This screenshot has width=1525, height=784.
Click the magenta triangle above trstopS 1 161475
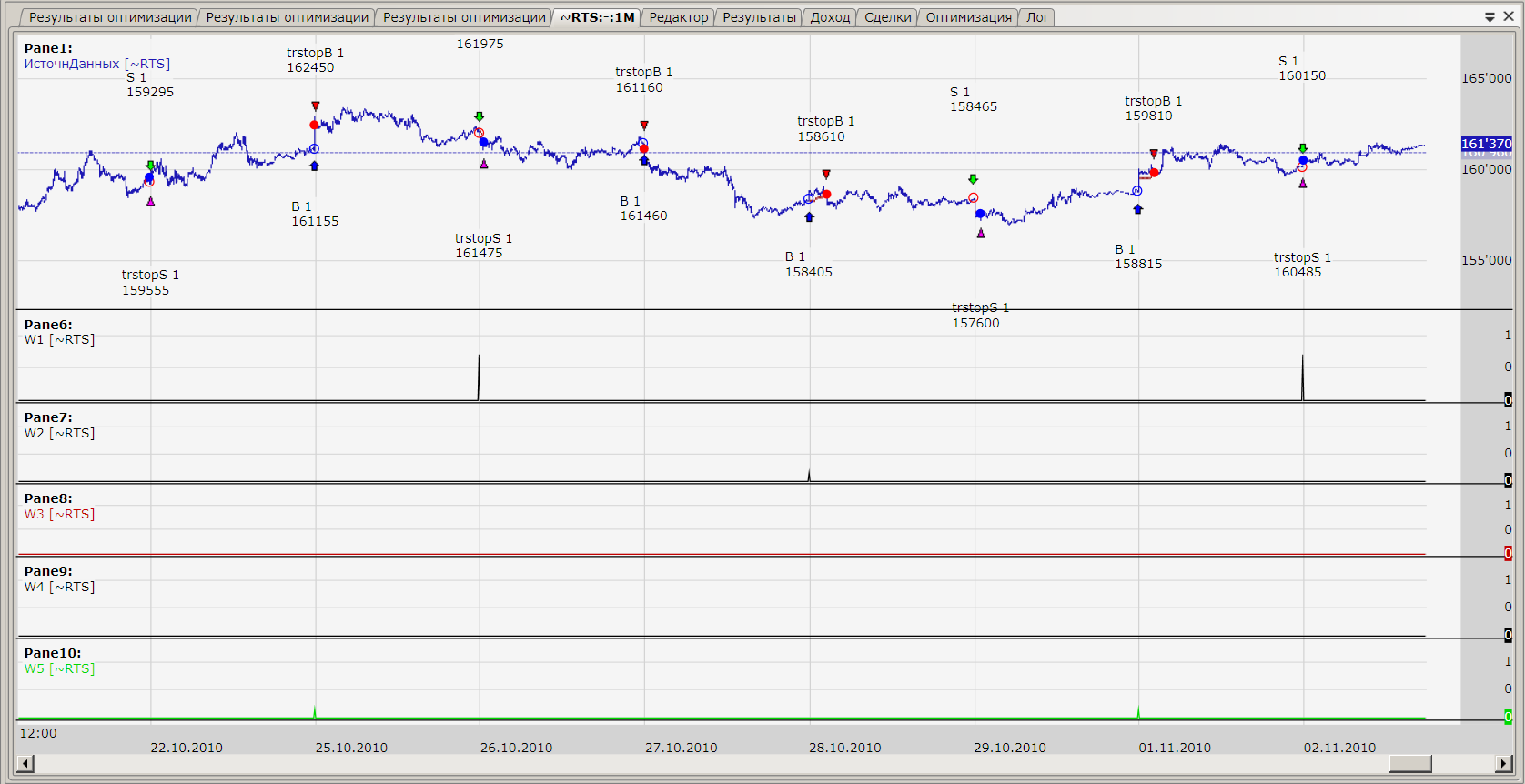pos(484,164)
